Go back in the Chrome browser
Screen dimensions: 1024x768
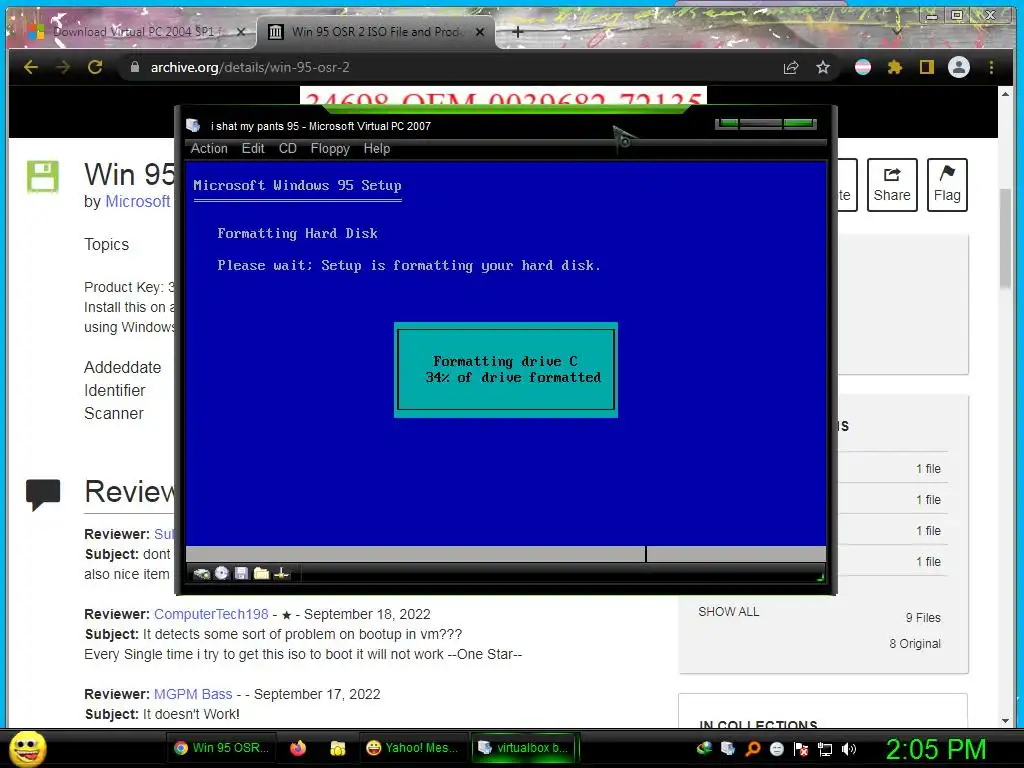tap(31, 67)
